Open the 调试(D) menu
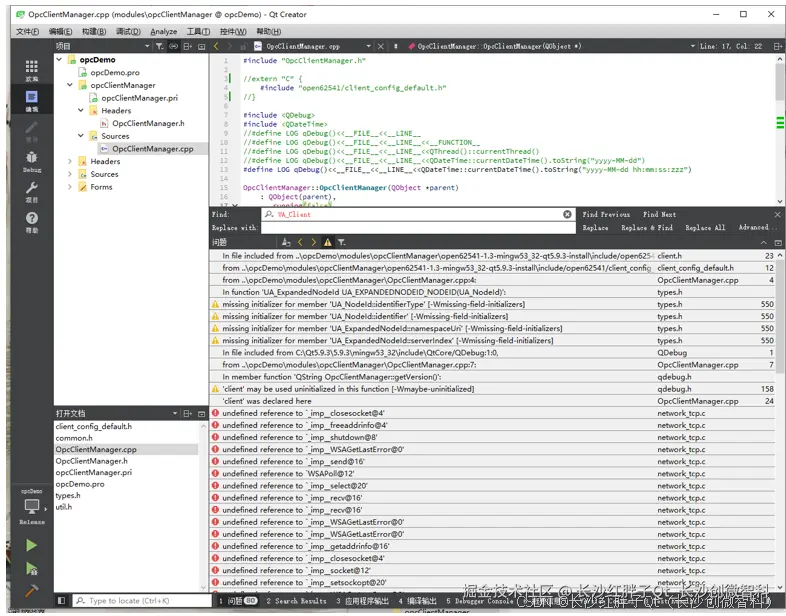Screen dimensions: 786x616 pos(128,32)
